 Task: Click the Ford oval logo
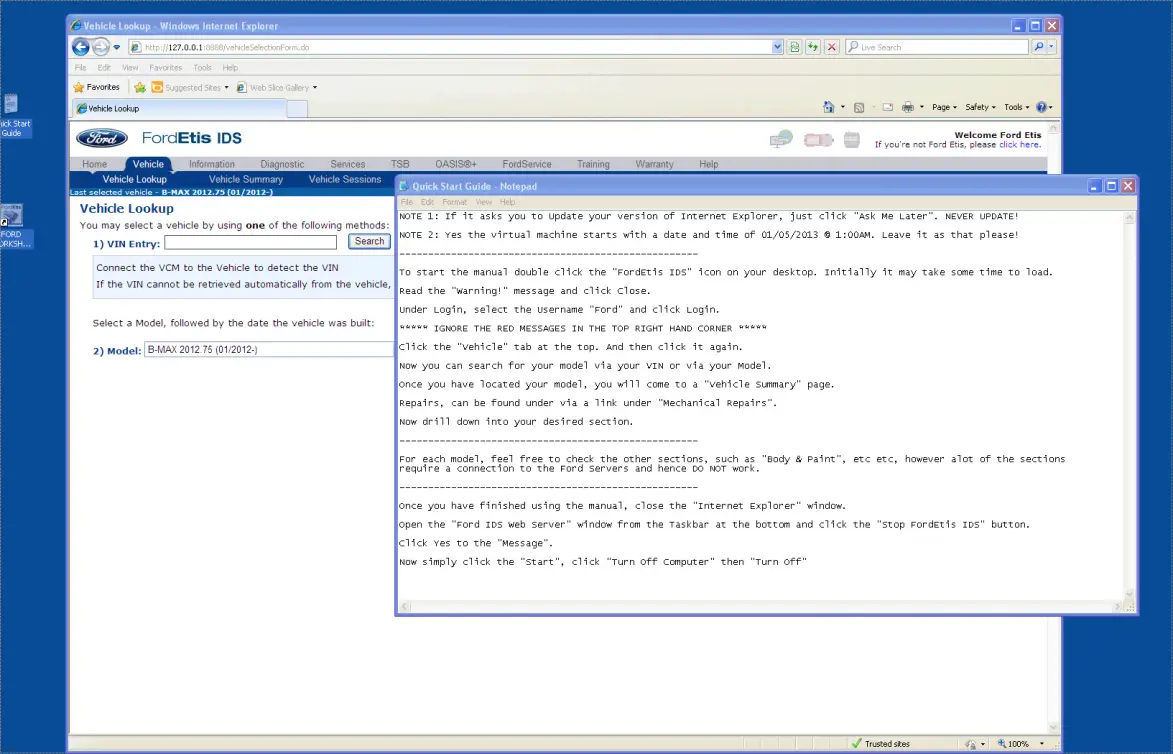(102, 138)
